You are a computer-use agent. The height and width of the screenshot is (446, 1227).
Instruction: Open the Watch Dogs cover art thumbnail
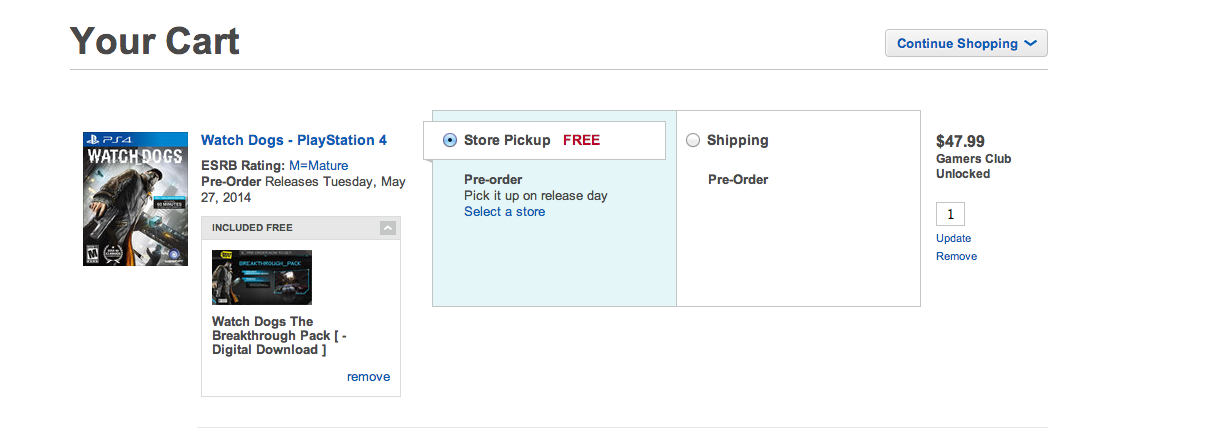(x=135, y=199)
